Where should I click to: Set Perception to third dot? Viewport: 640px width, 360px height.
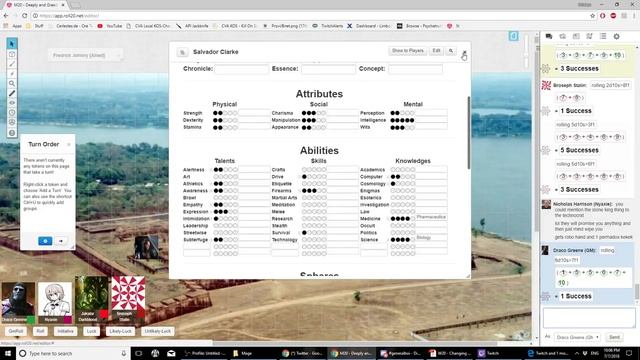click(x=402, y=113)
